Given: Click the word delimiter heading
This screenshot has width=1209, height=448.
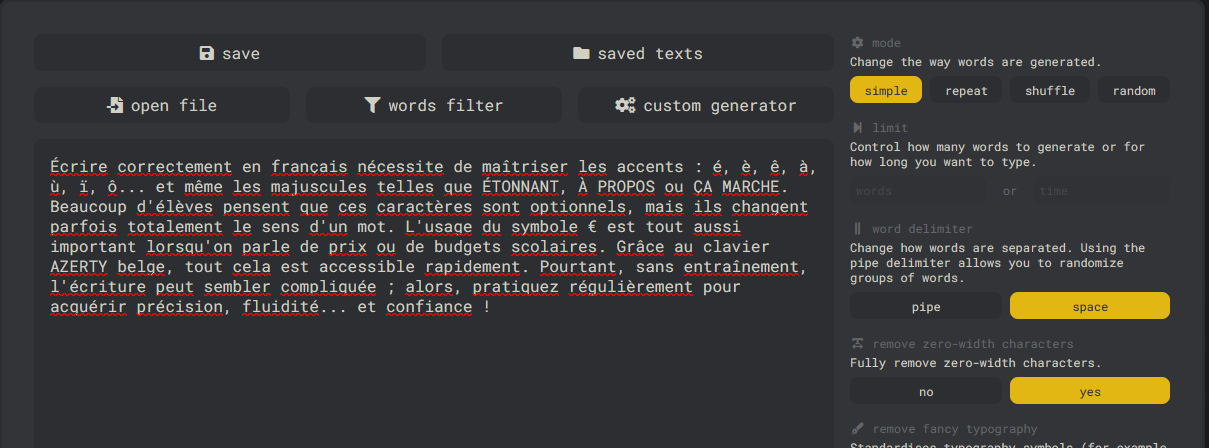Looking at the screenshot, I should [x=922, y=229].
